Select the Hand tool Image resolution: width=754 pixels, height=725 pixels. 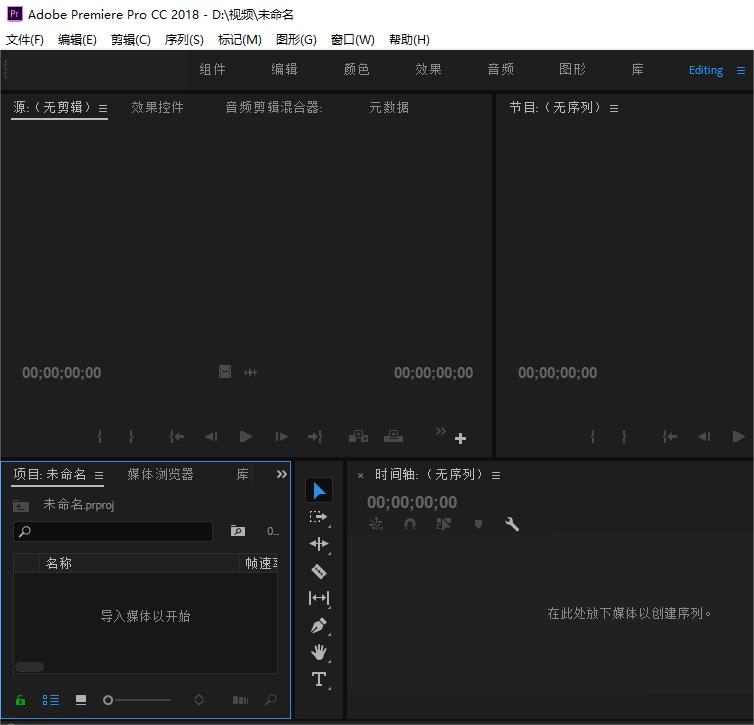(x=319, y=652)
